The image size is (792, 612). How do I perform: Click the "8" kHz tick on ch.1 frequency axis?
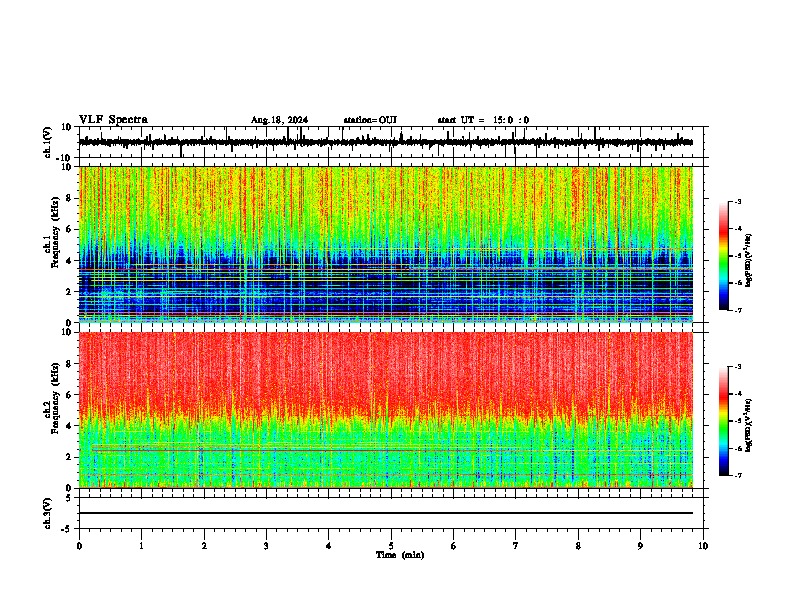pos(69,198)
